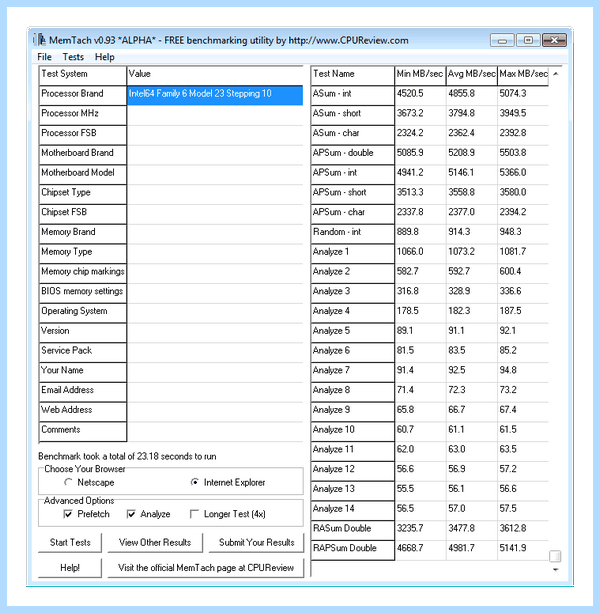Select the RAPSum Double row name

353,550
